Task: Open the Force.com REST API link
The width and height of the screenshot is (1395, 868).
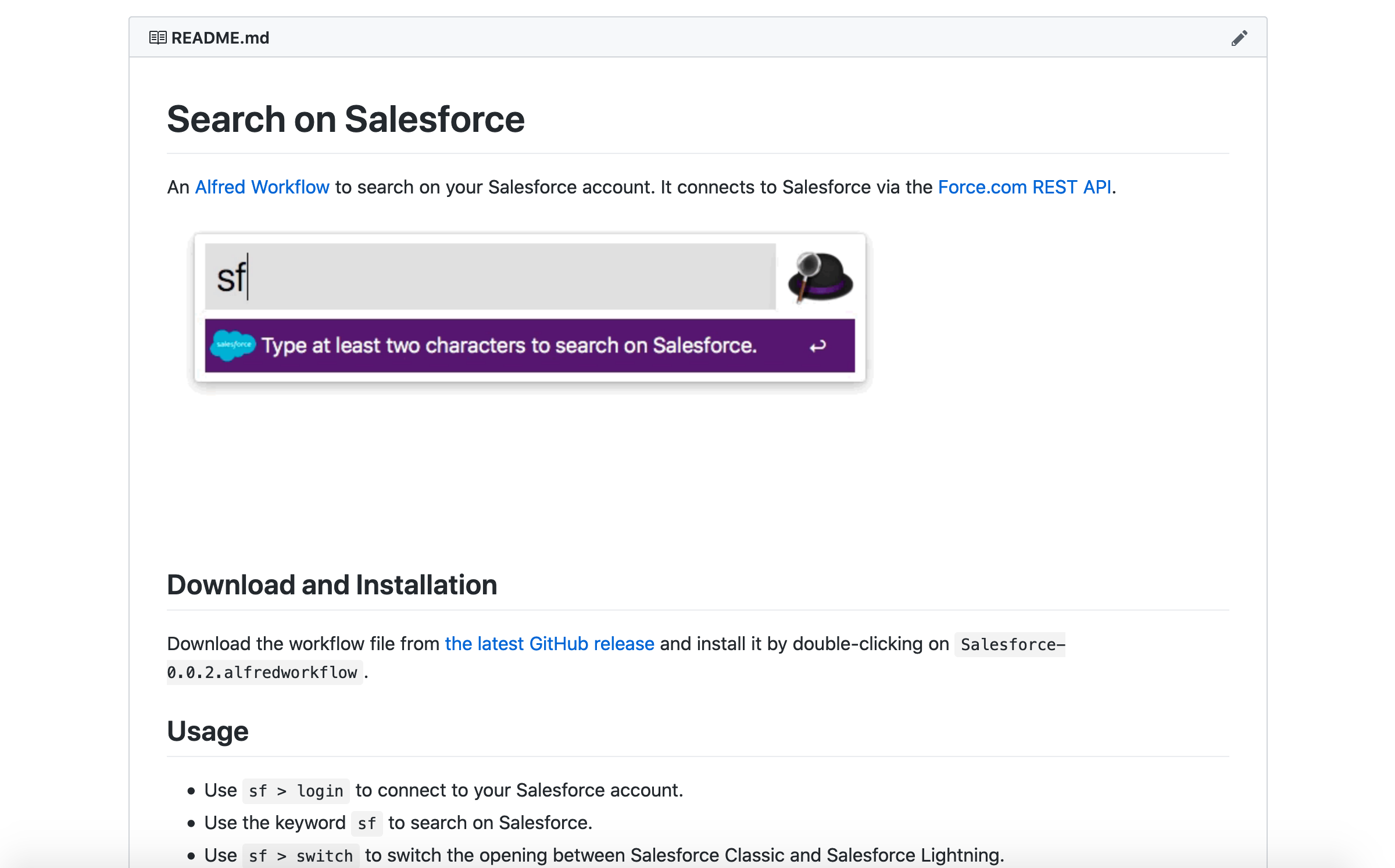Action: [x=1025, y=187]
